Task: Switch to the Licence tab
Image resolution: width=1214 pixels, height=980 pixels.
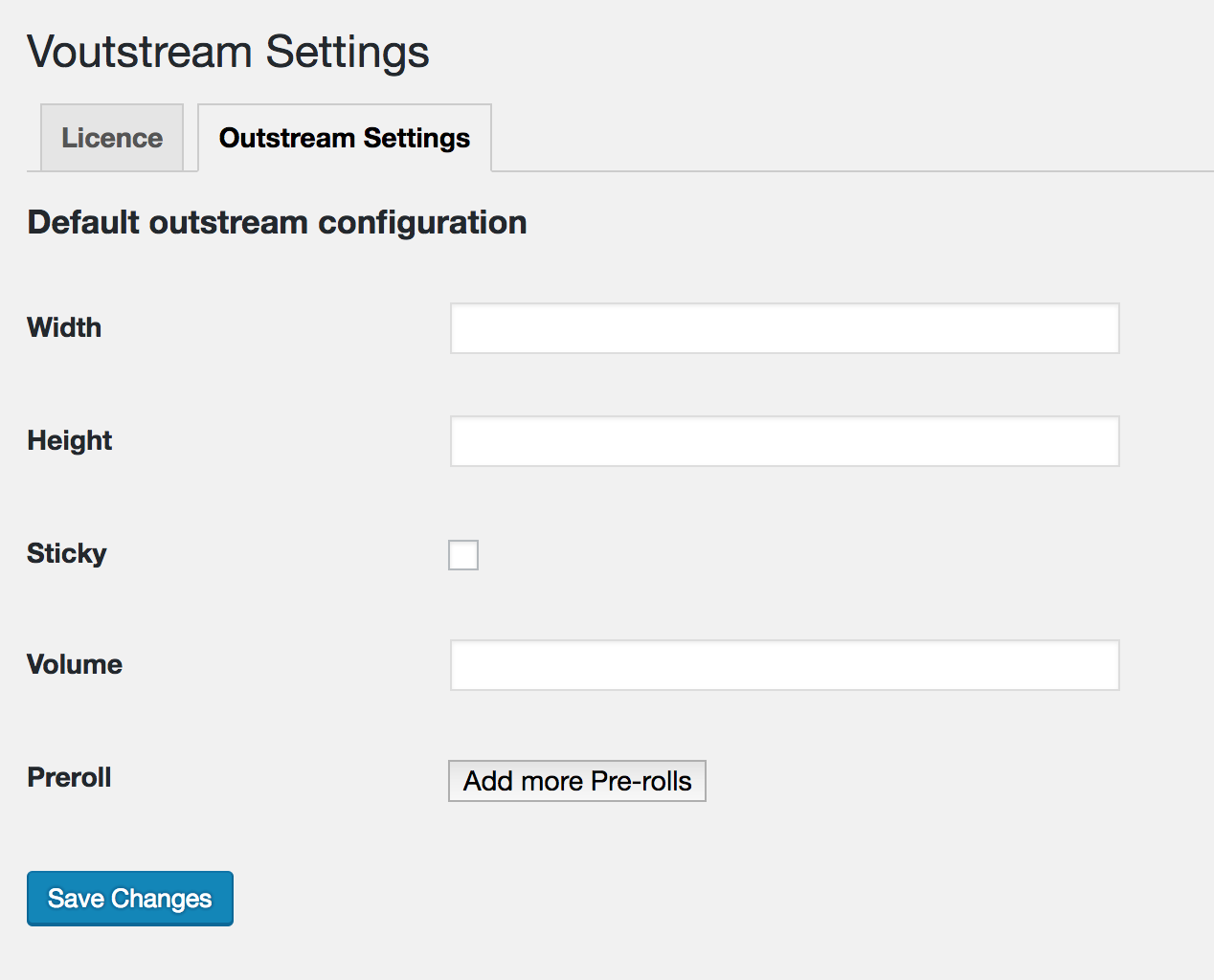Action: tap(112, 138)
